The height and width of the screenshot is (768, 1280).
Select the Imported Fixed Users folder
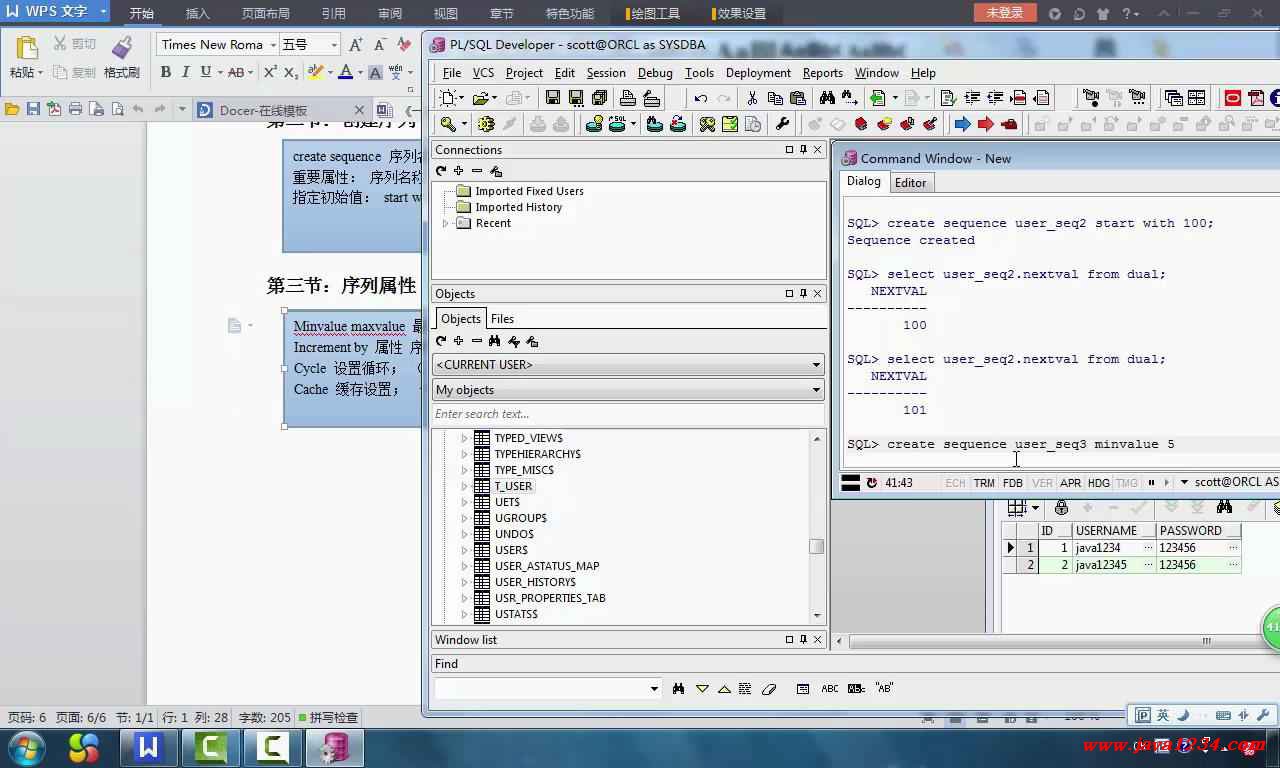coord(529,191)
